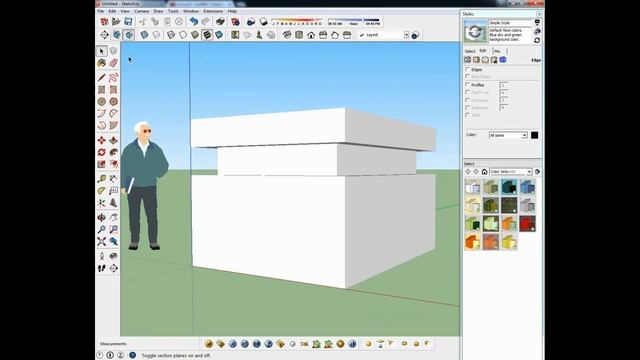This screenshot has height=360, width=640.
Task: Open the Camera menu
Action: (x=142, y=11)
